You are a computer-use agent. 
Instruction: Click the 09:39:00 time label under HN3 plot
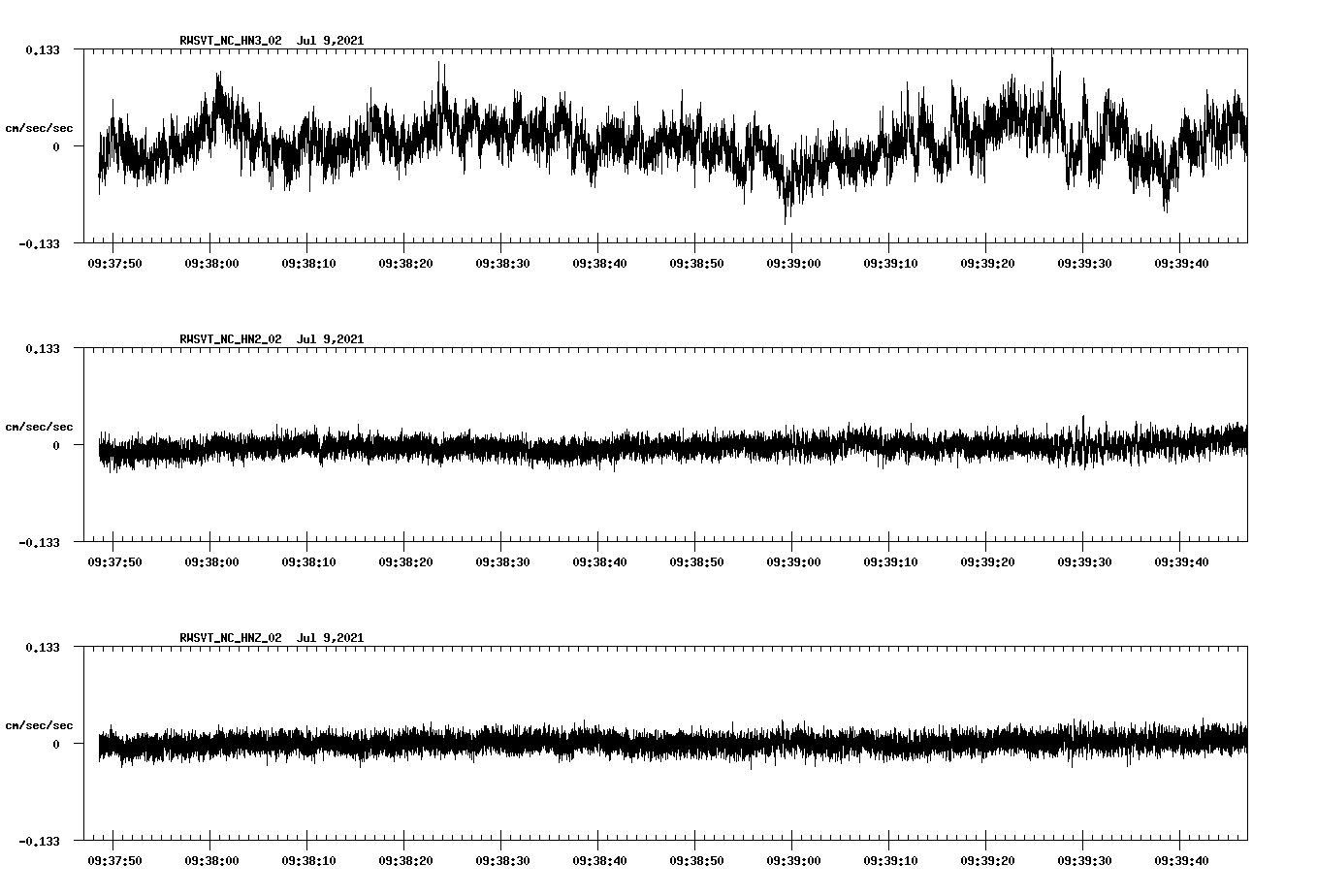pyautogui.click(x=793, y=264)
